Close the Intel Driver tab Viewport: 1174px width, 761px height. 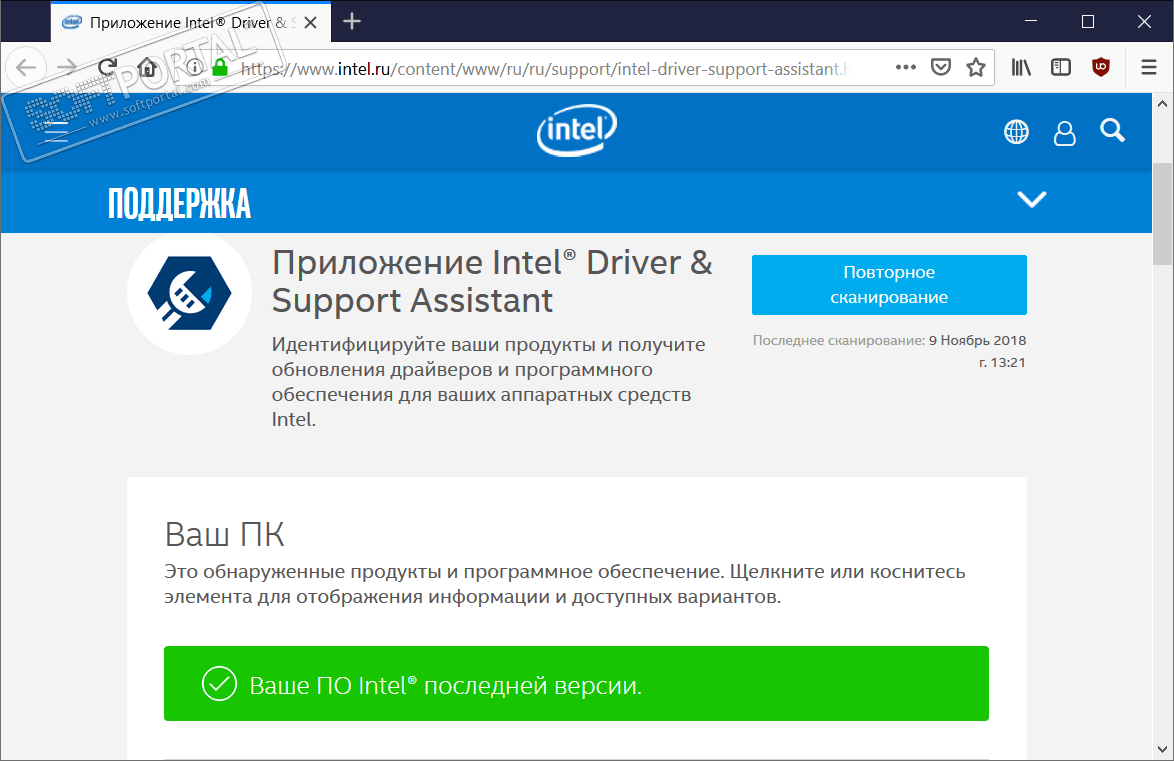[x=311, y=22]
